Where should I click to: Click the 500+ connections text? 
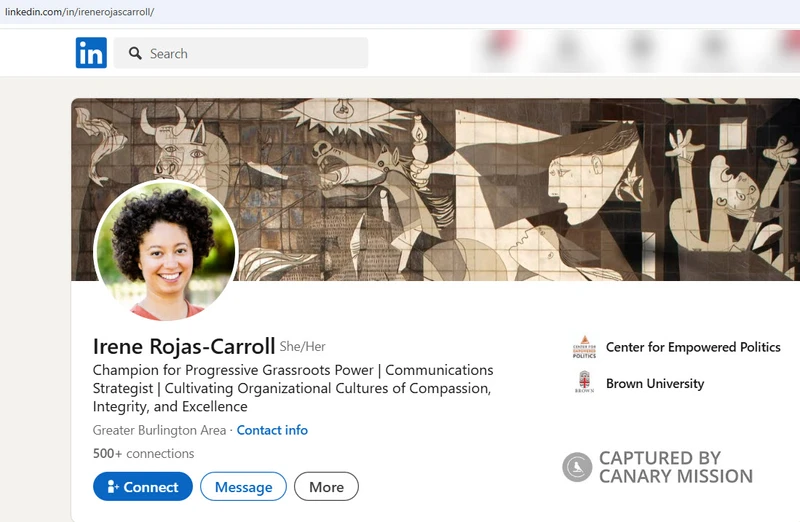point(143,453)
